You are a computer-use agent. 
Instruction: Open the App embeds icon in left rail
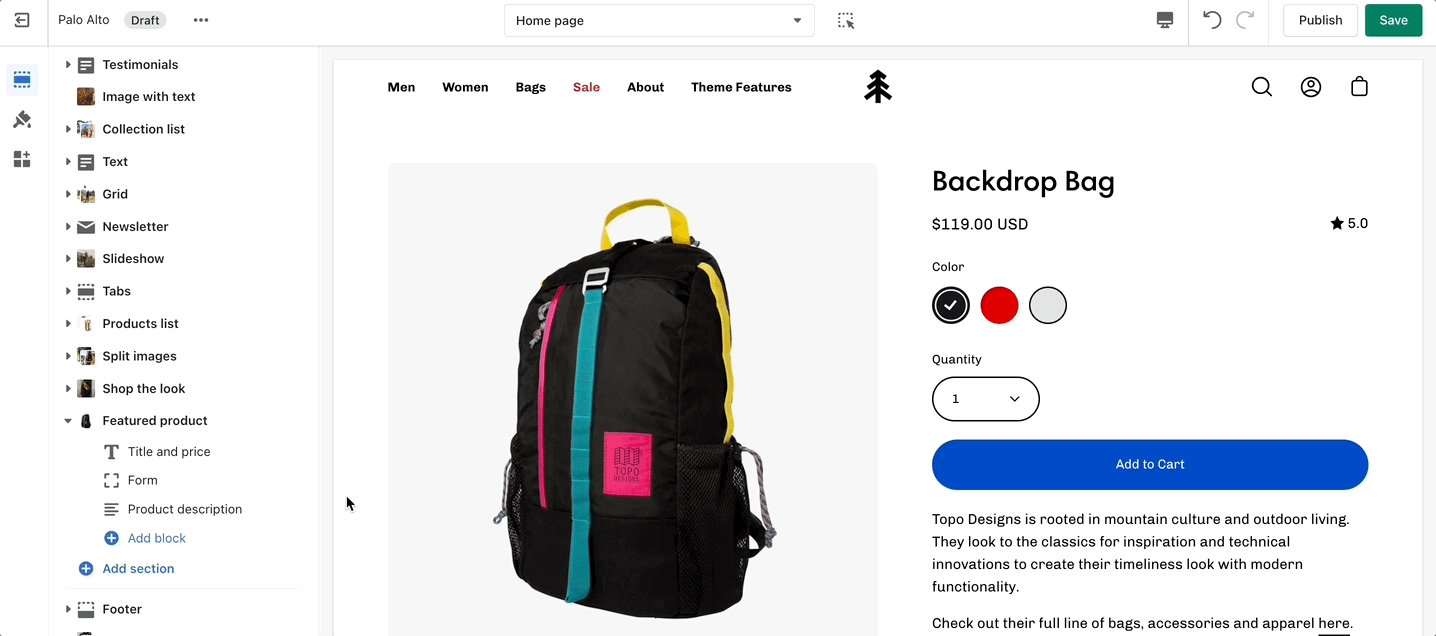pyautogui.click(x=22, y=159)
